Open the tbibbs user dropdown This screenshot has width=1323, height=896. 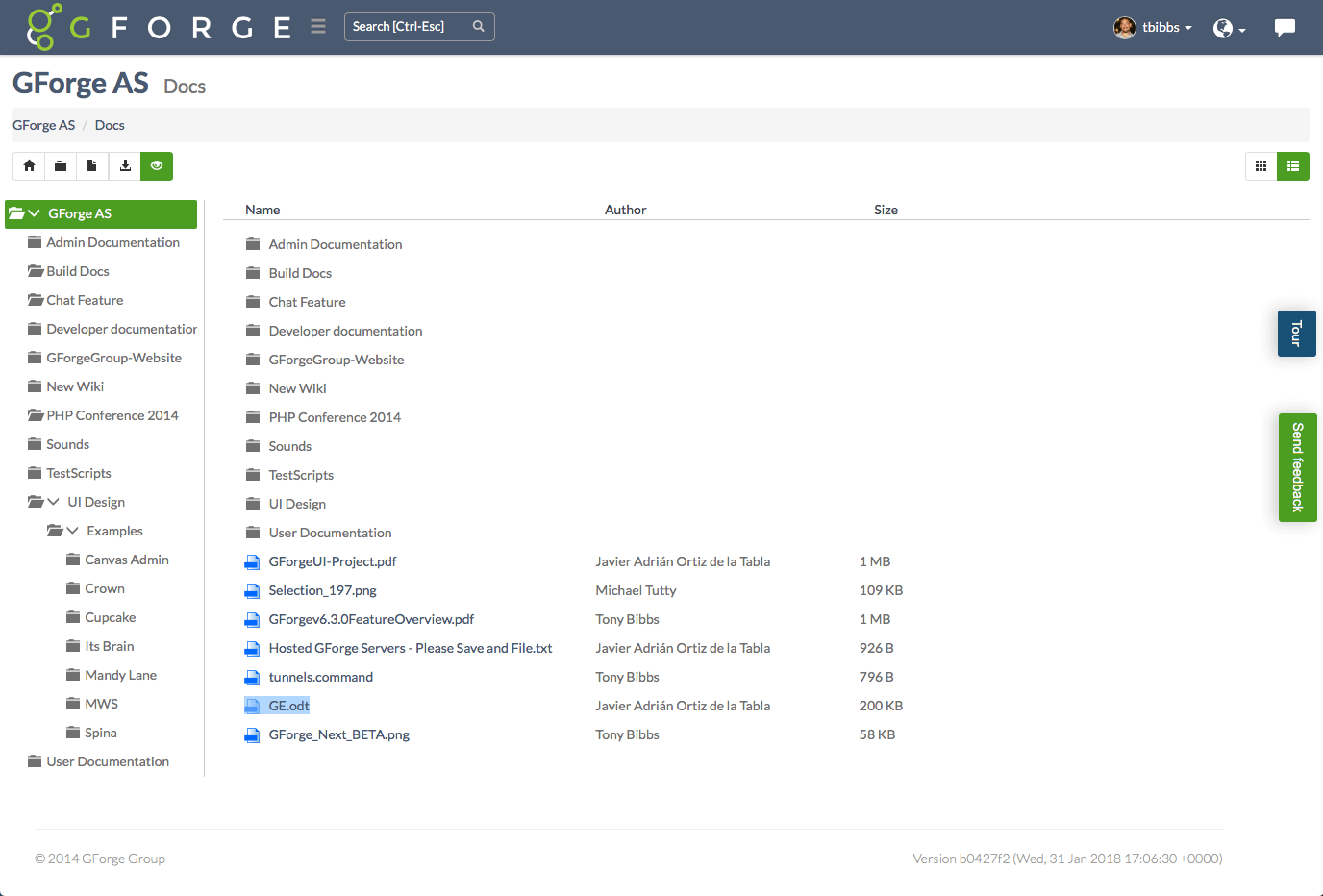(1153, 27)
